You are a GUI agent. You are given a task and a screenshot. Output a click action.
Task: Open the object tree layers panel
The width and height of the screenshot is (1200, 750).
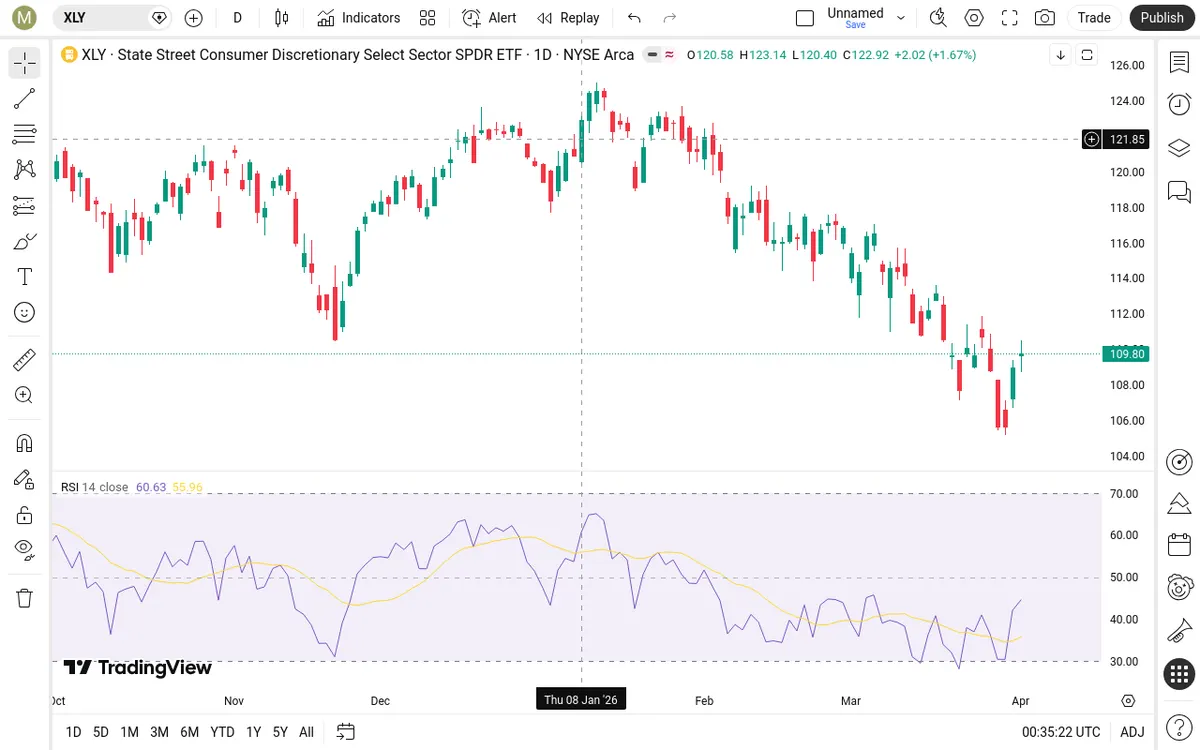tap(1179, 148)
